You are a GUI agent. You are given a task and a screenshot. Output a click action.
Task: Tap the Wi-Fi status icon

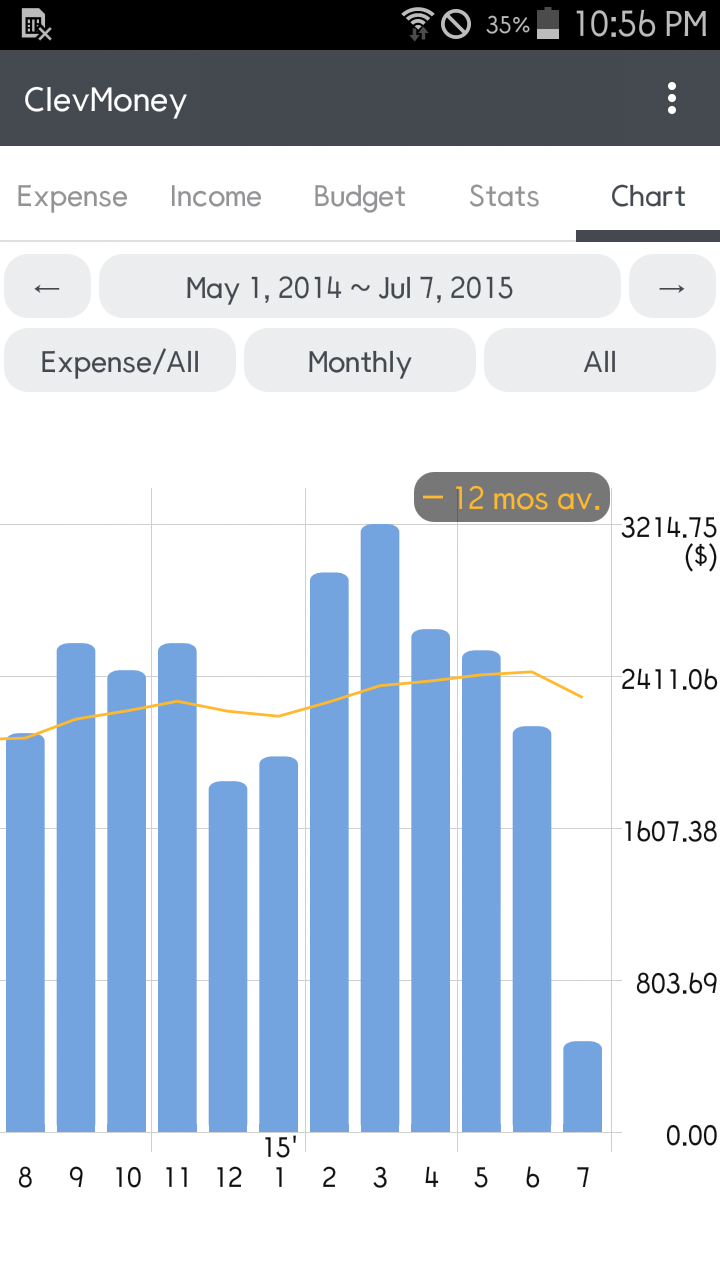(416, 24)
